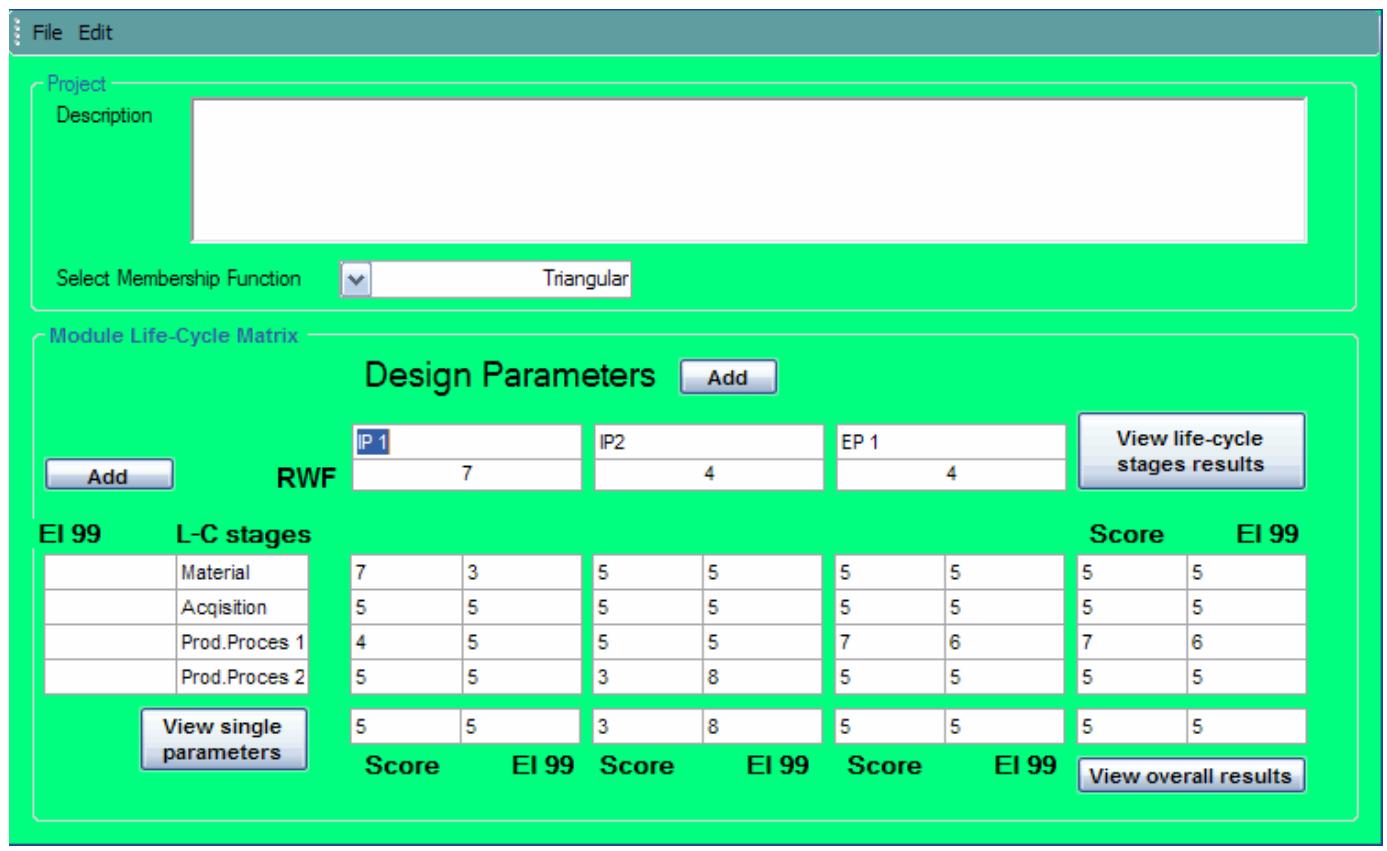Select the EP 1 parameter name field
This screenshot has width=1387, height=851.
950,443
